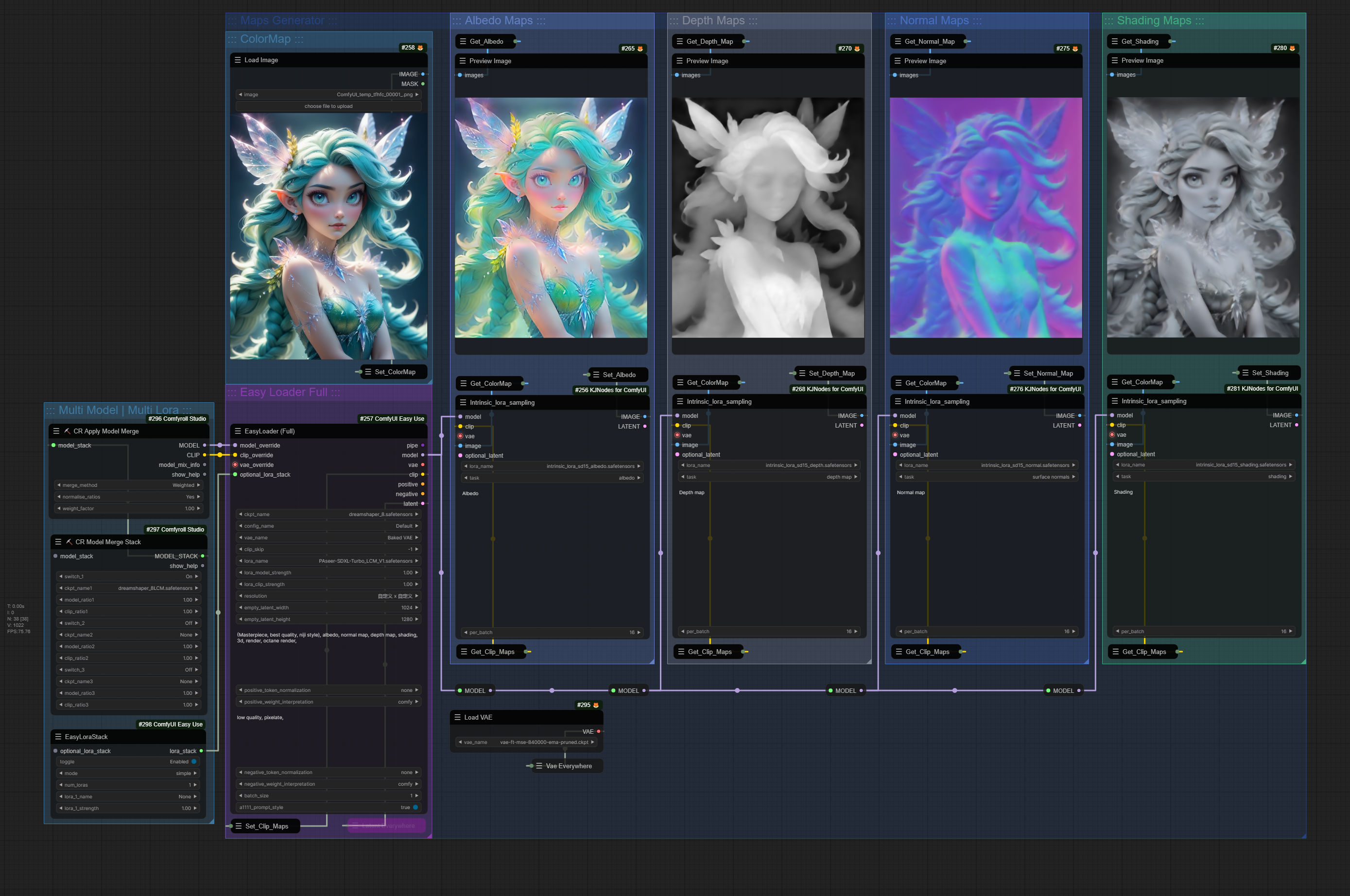
Task: Click hammer icon on CR Apply Model Merge
Action: pos(67,431)
